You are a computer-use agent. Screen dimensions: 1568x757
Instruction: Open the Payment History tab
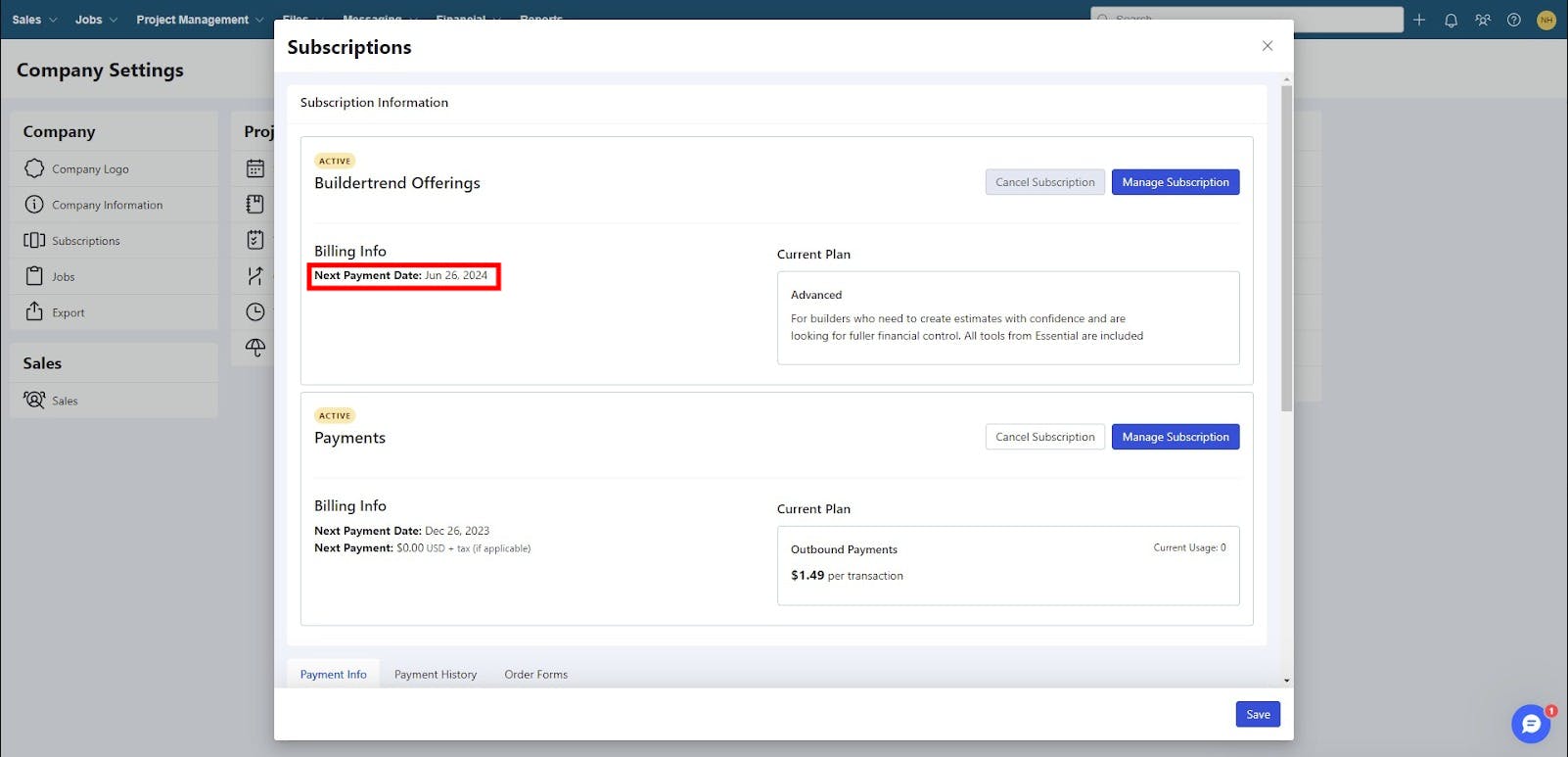coord(436,674)
